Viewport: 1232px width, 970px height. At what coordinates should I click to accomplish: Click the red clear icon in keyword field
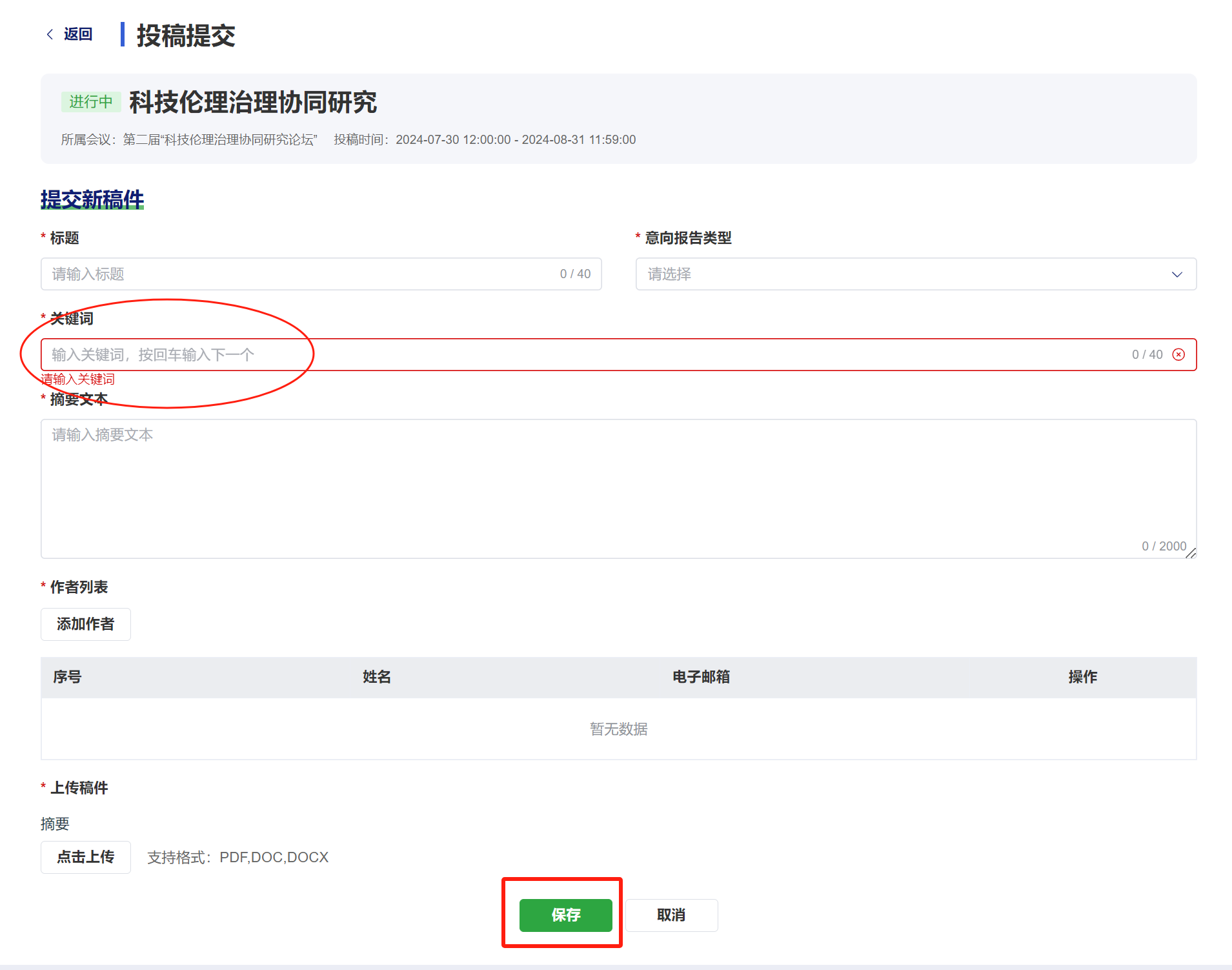tap(1178, 355)
